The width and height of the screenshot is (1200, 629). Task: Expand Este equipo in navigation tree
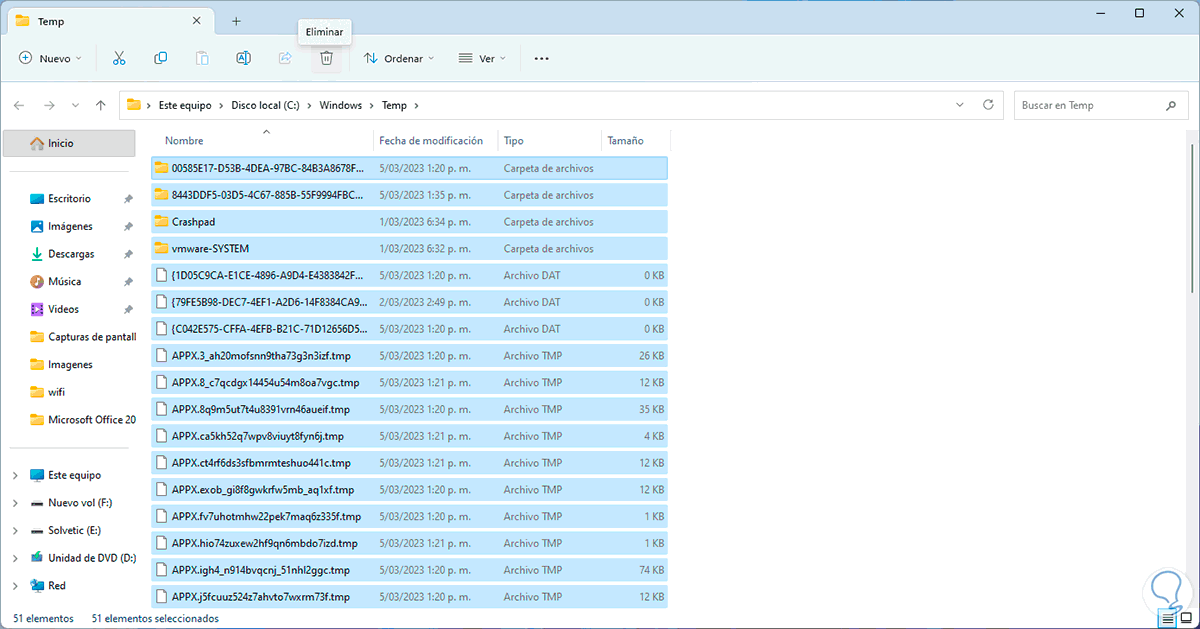pos(15,475)
